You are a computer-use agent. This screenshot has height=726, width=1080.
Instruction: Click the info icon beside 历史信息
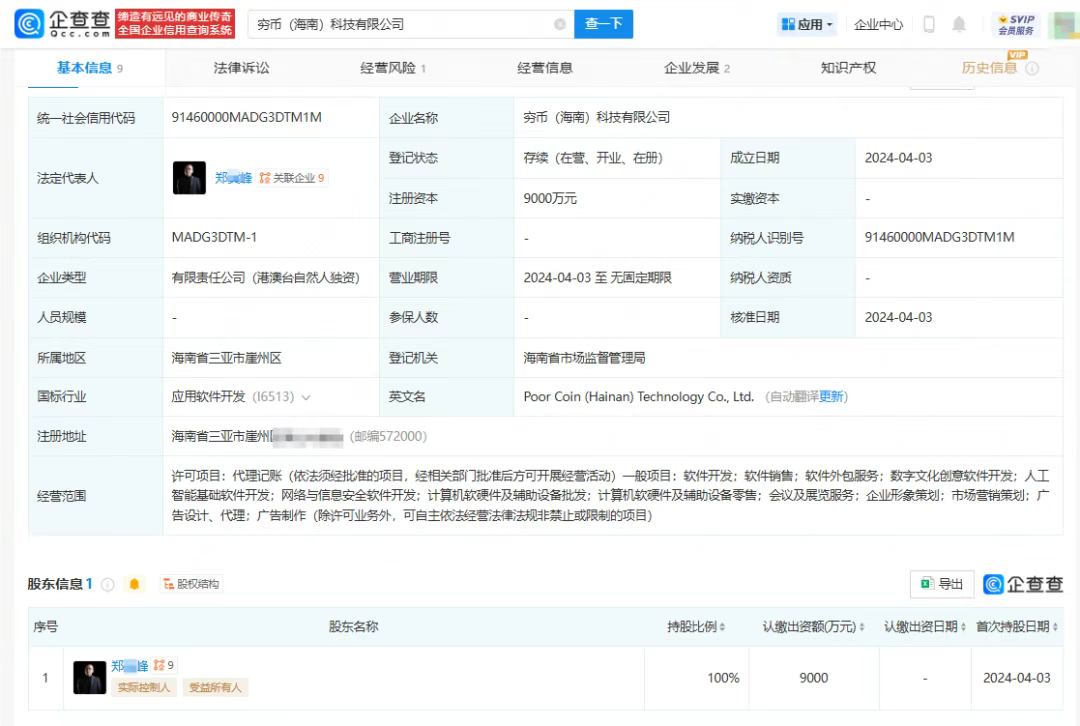[x=1032, y=68]
